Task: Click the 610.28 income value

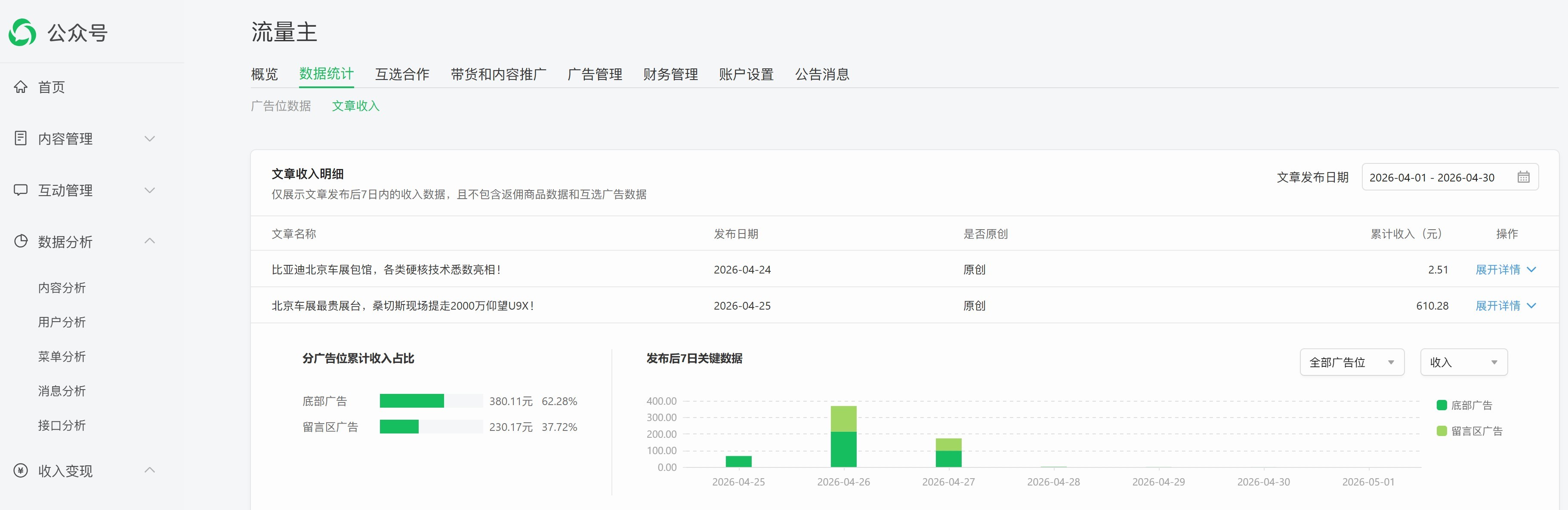Action: pos(1432,305)
